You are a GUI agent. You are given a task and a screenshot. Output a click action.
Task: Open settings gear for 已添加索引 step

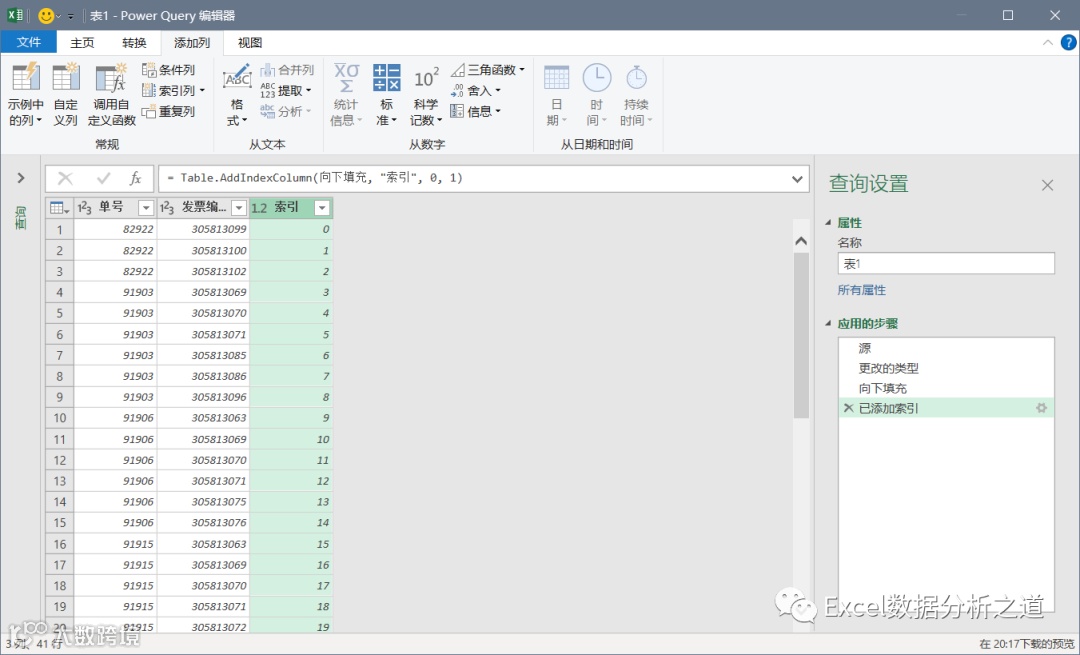point(1041,408)
